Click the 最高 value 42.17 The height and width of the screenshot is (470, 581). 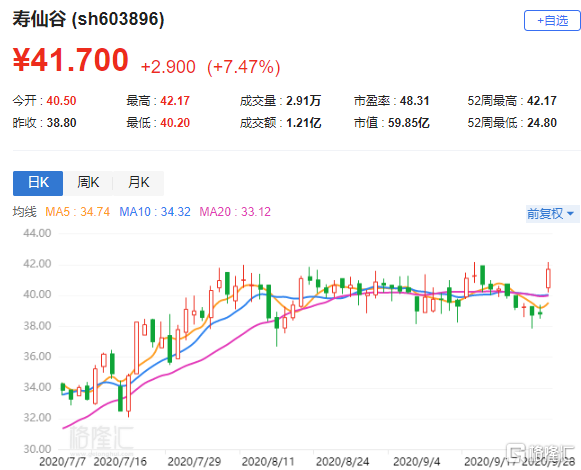[175, 101]
